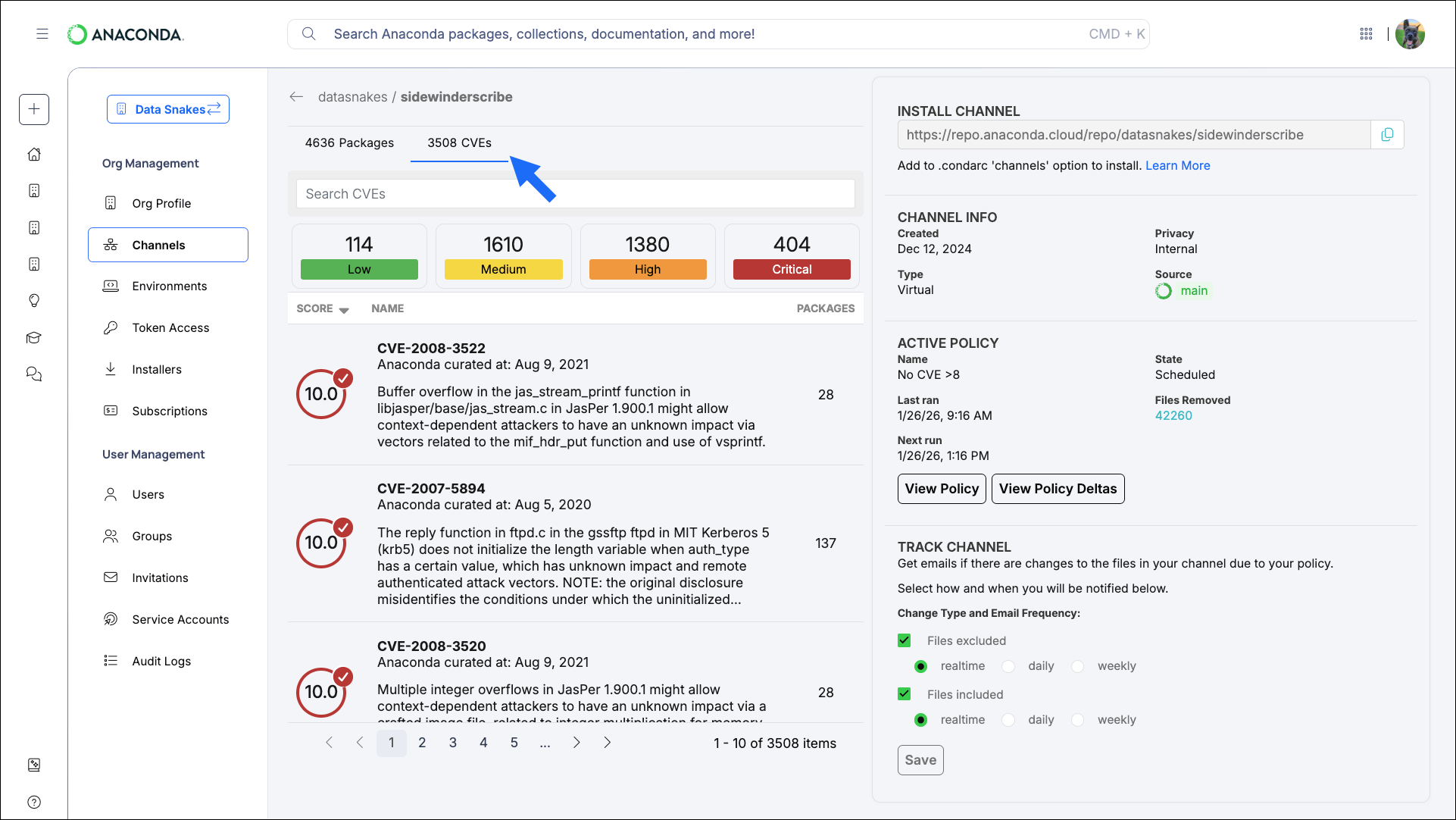Go to home via house icon

pyautogui.click(x=34, y=155)
